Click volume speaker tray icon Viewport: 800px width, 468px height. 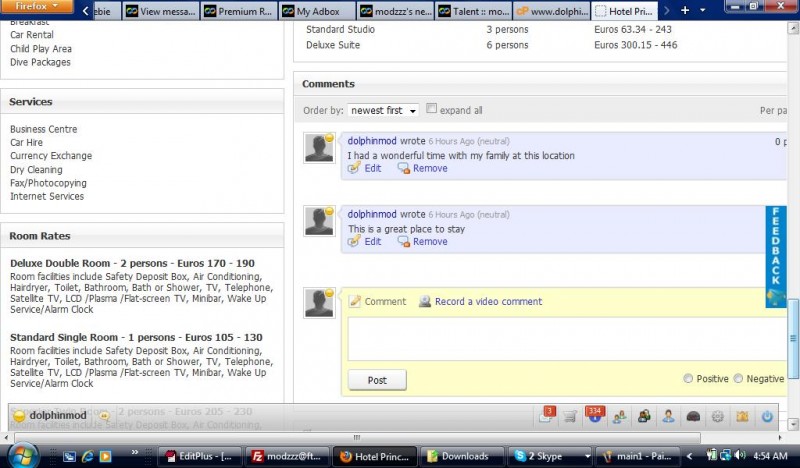[x=740, y=455]
